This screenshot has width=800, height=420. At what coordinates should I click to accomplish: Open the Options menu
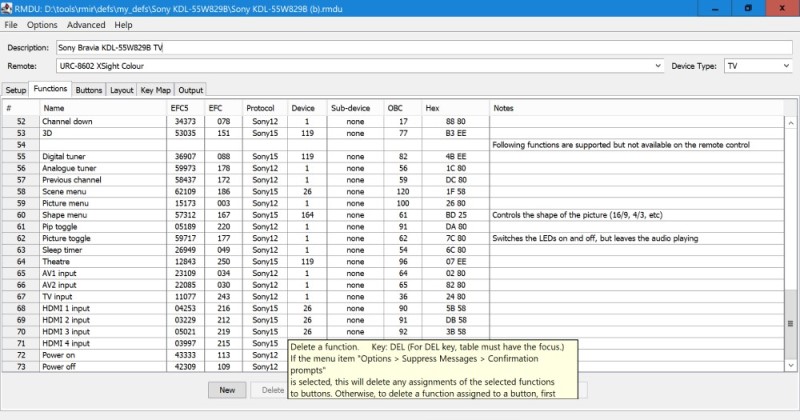pos(42,24)
